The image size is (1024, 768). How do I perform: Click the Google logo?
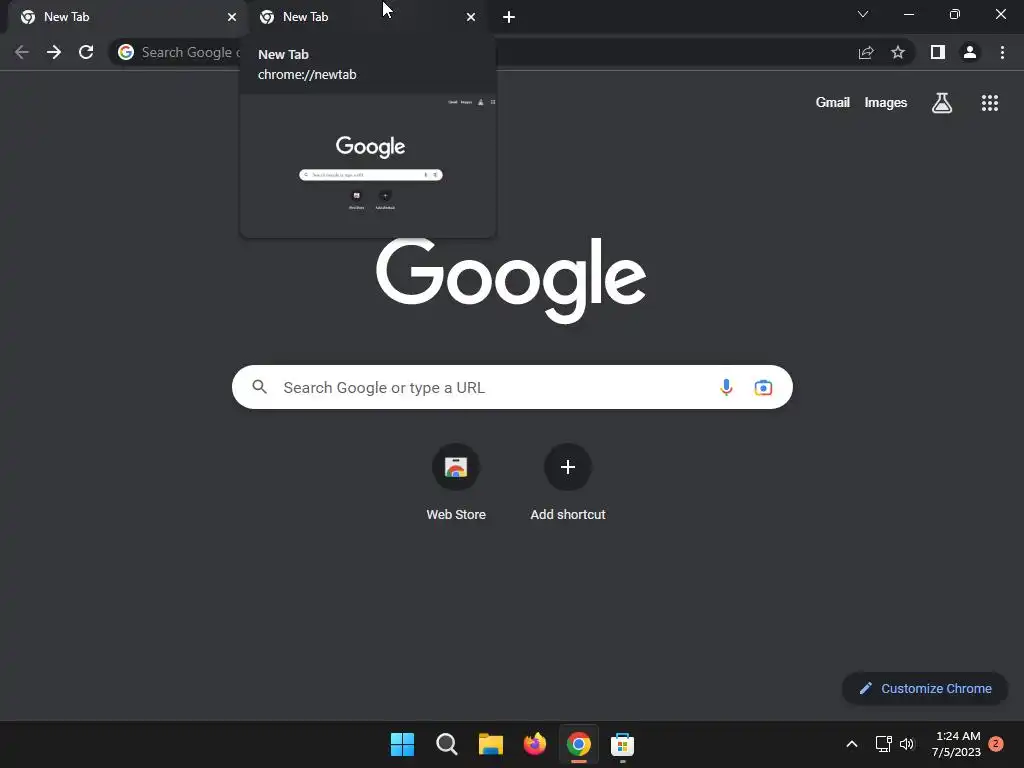(511, 280)
